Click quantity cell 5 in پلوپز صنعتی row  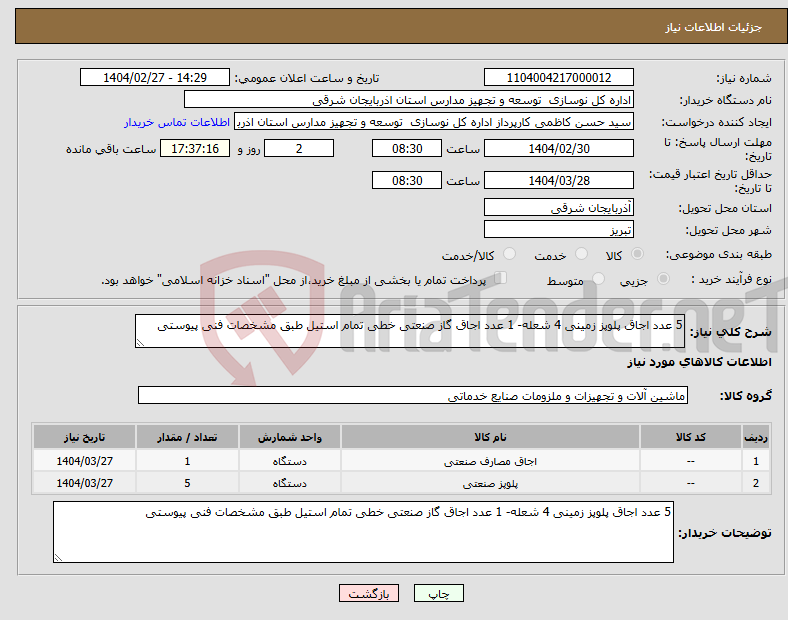click(187, 483)
